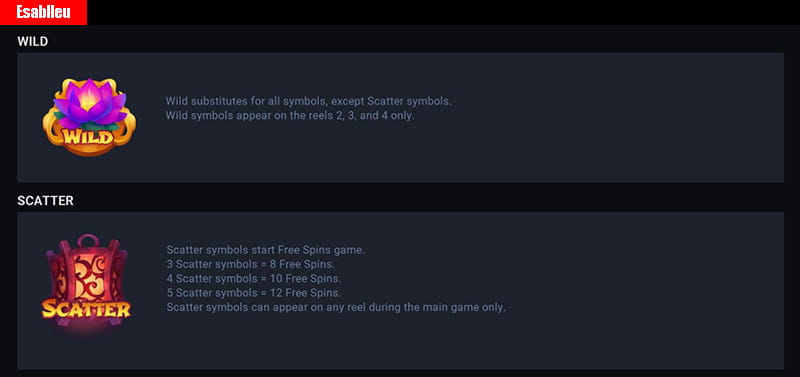Click the red lantern Scatter symbol icon
This screenshot has height=377, width=800.
pos(86,282)
